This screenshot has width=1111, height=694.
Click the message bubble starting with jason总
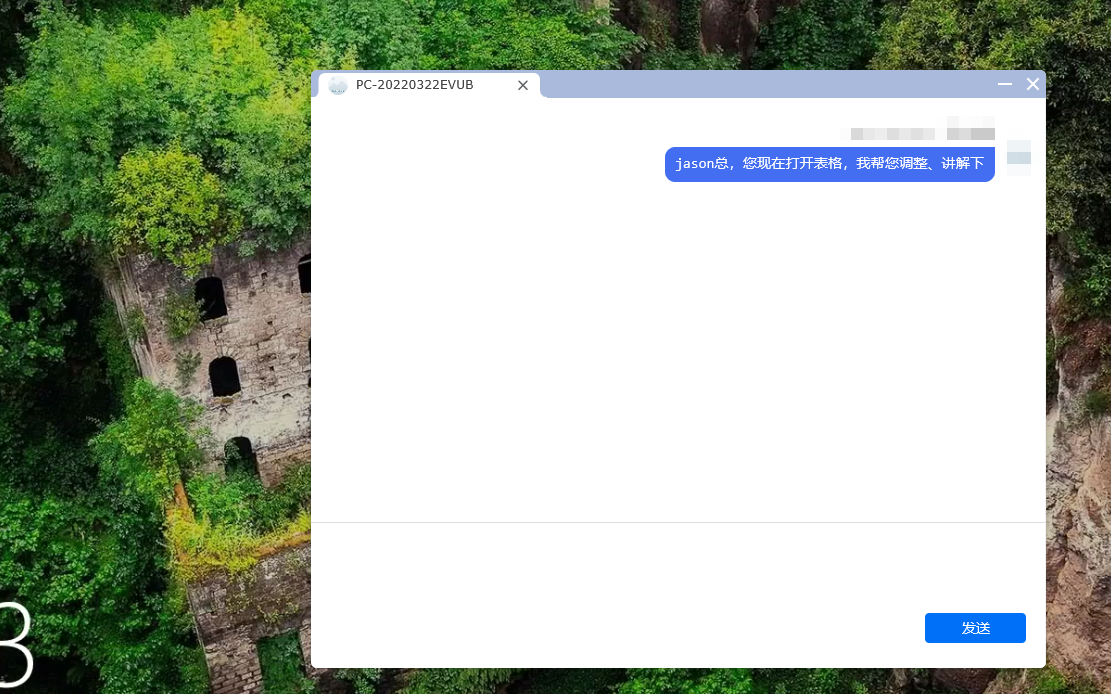coord(830,164)
